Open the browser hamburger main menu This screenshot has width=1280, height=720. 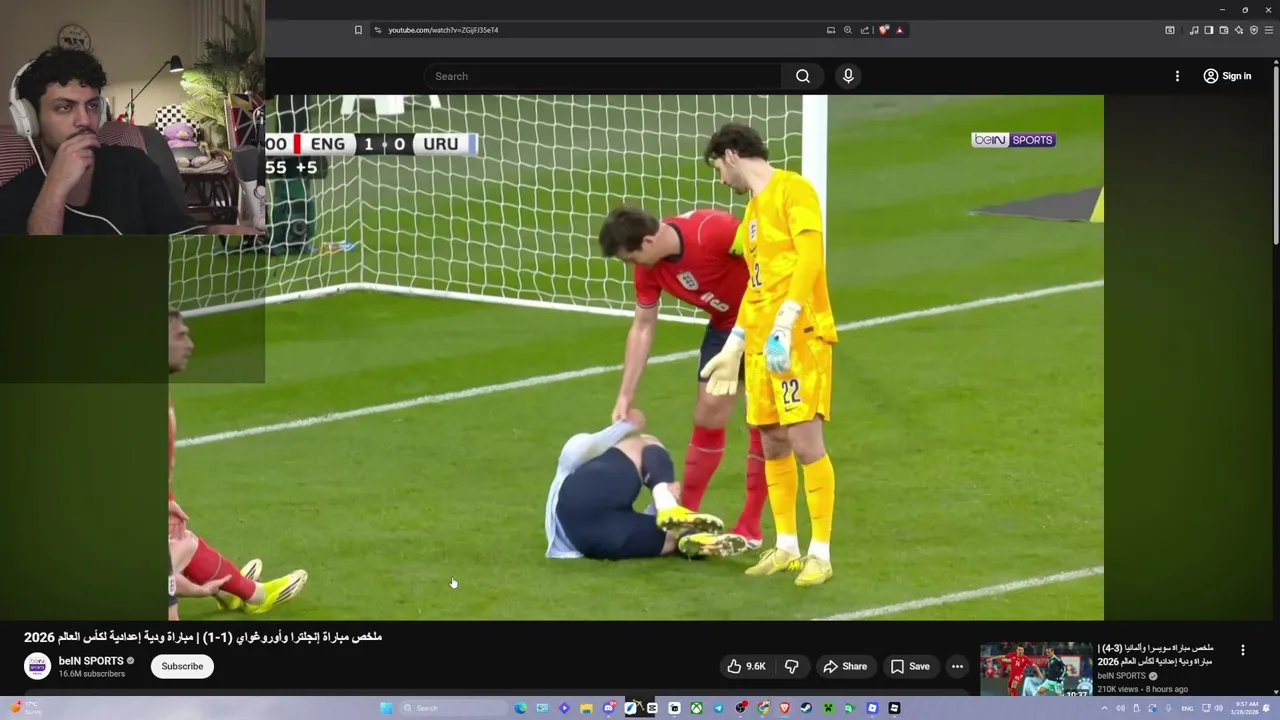(x=1269, y=30)
